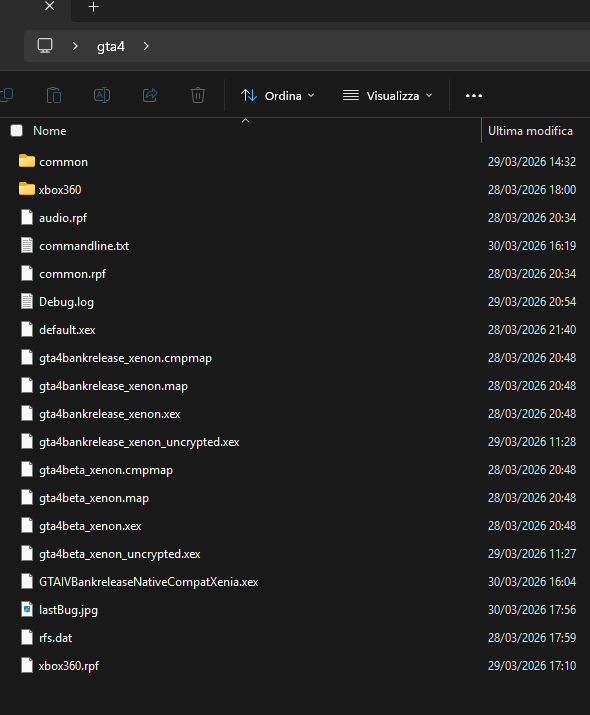Screen dimensions: 590x715
Task: Click the folder name 'xbox360'
Action: [60, 190]
